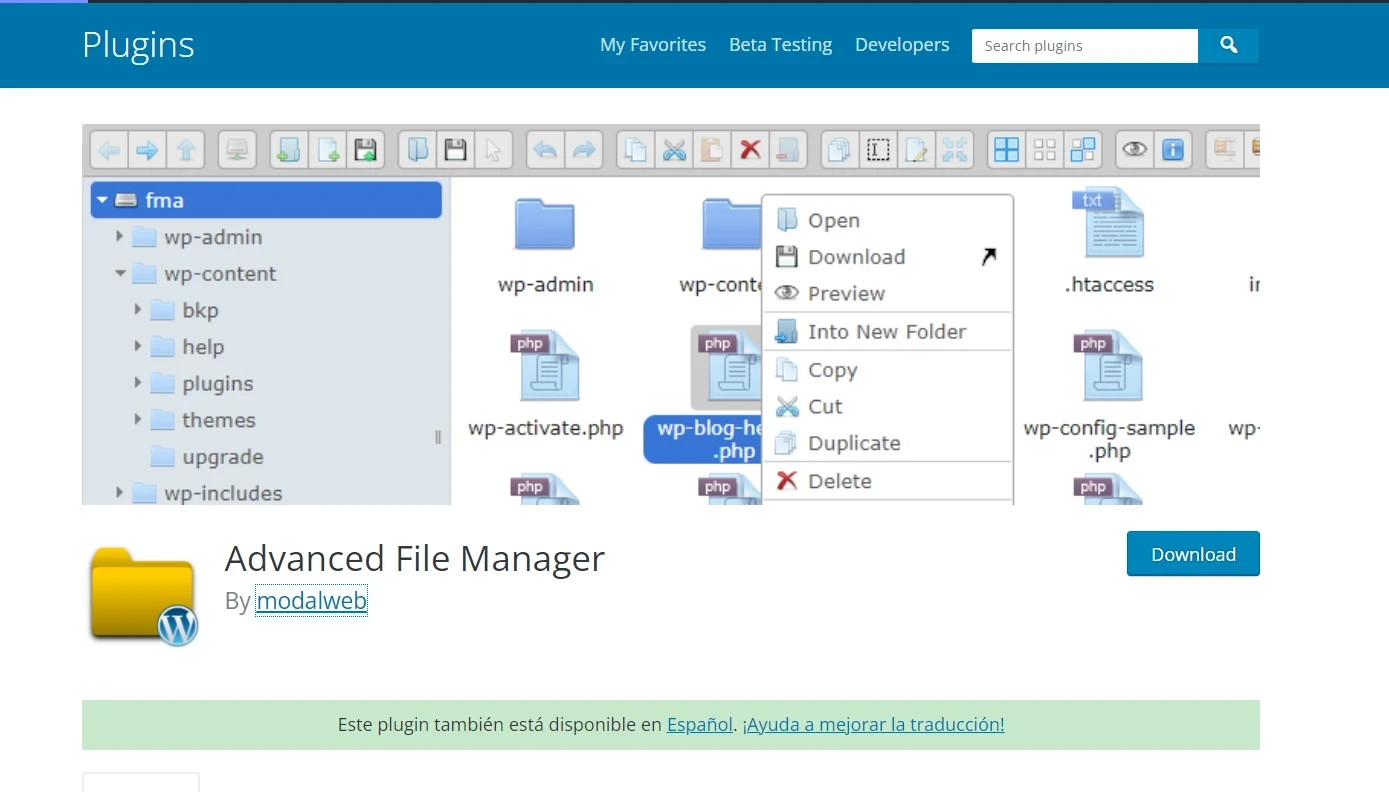Click the empty folder toolbar icon
The width and height of the screenshot is (1389, 792).
point(788,150)
